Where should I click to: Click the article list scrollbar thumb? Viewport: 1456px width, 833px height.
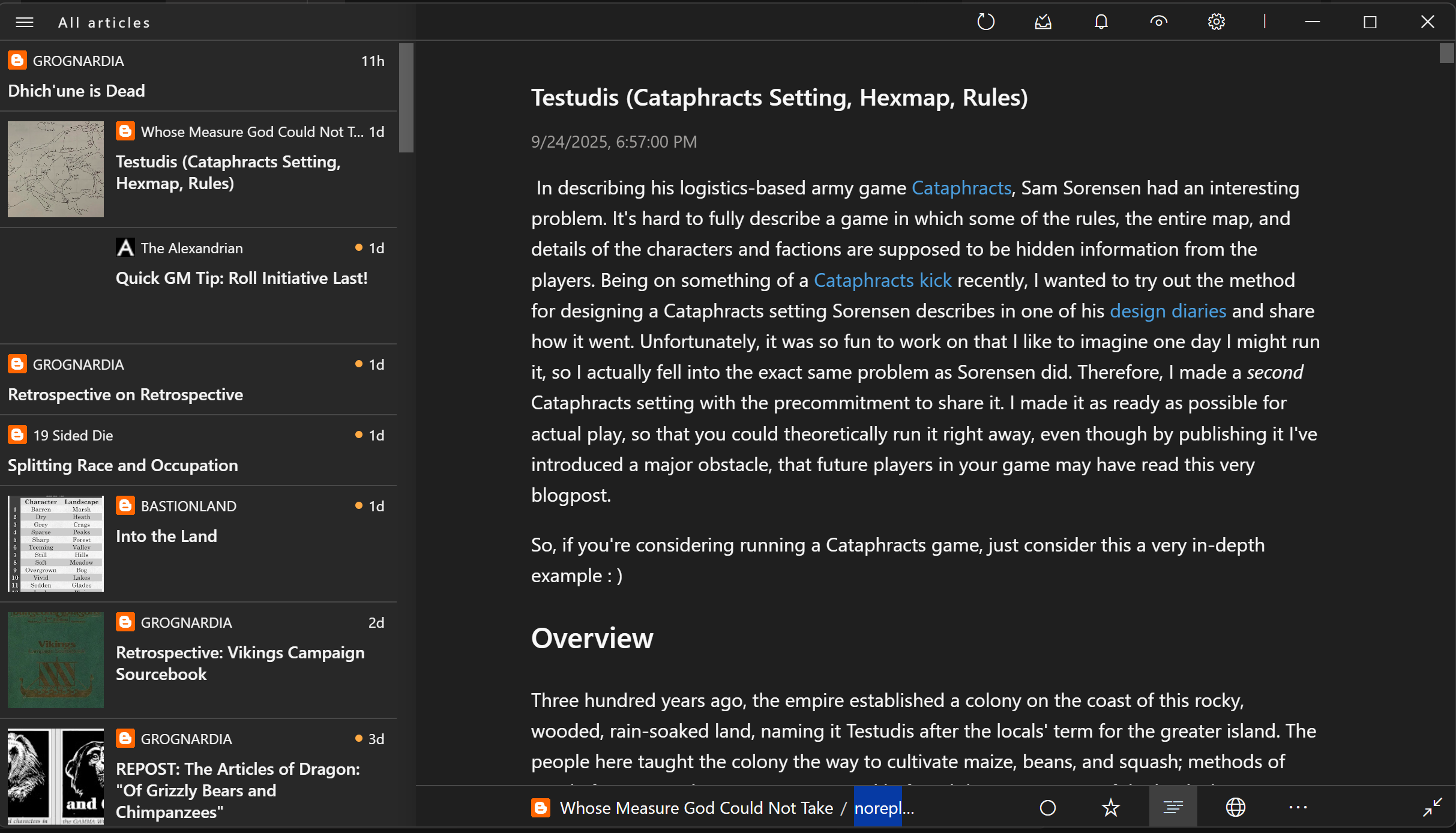tap(406, 98)
